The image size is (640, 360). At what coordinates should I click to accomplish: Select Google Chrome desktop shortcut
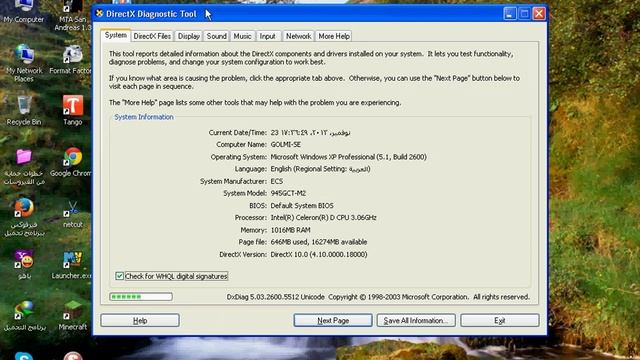pos(72,162)
